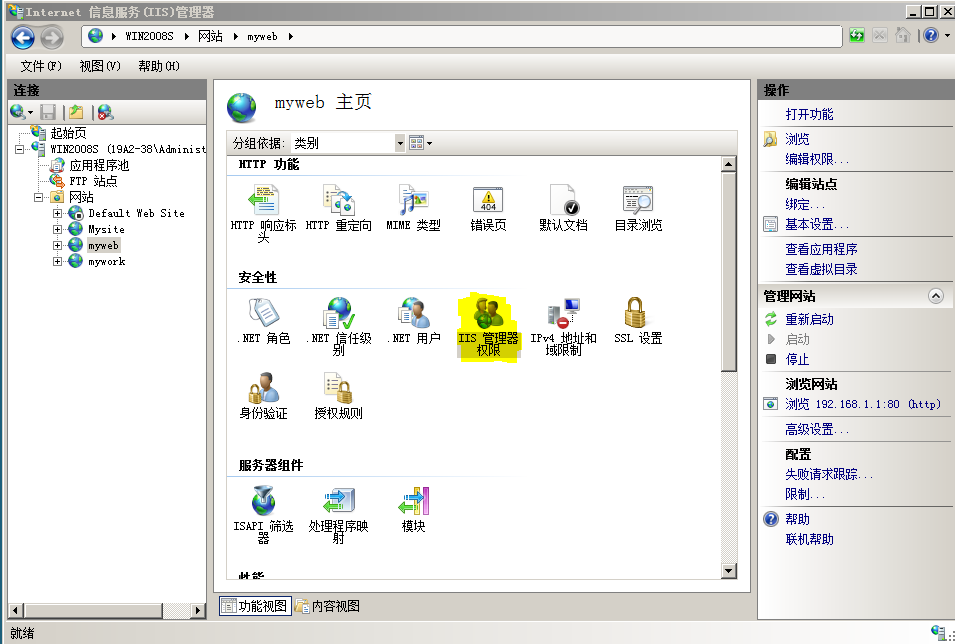
Task: Open .NET 用户 feature
Action: coord(414,321)
